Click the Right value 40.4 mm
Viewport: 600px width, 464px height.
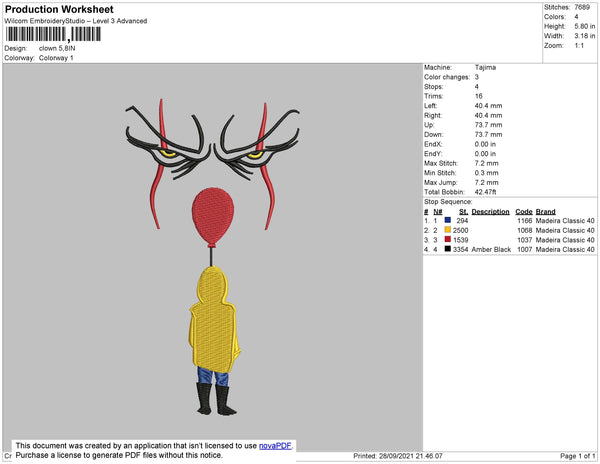(488, 115)
